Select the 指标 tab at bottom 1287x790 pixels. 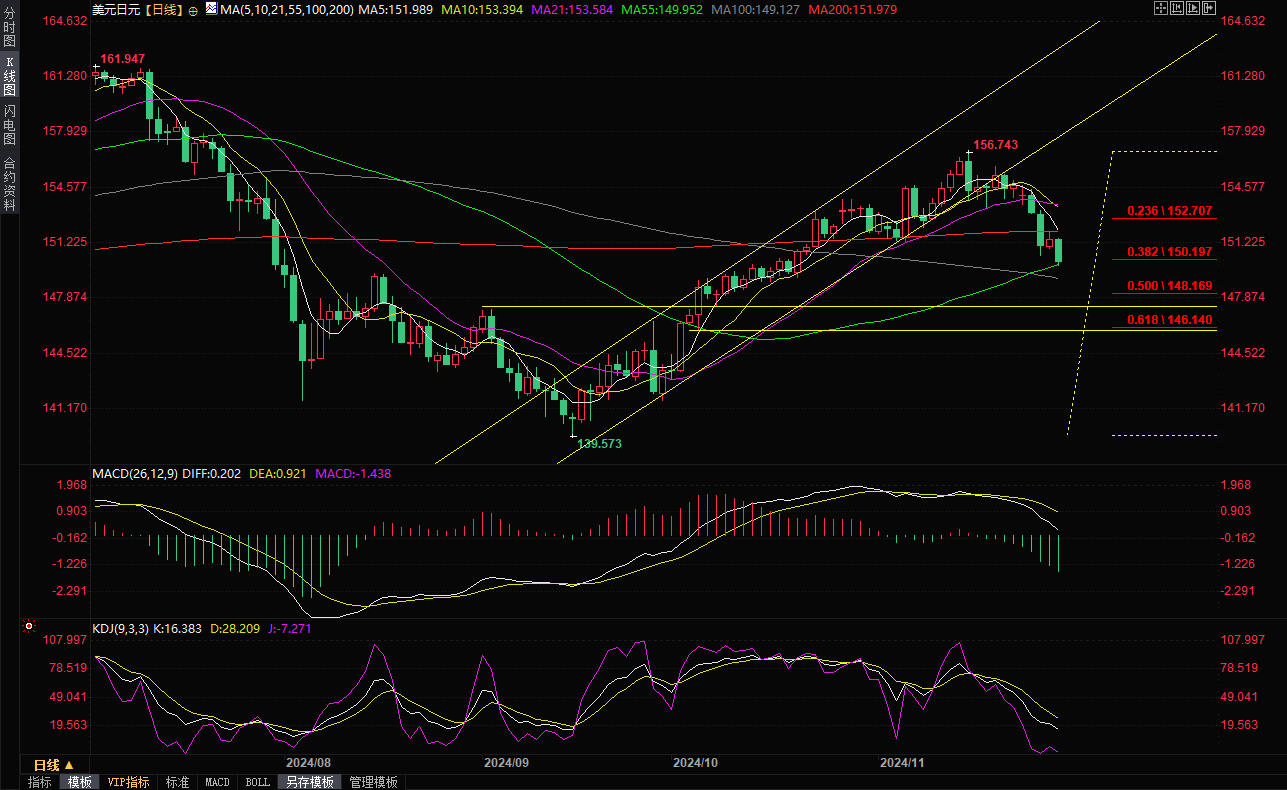pyautogui.click(x=40, y=782)
